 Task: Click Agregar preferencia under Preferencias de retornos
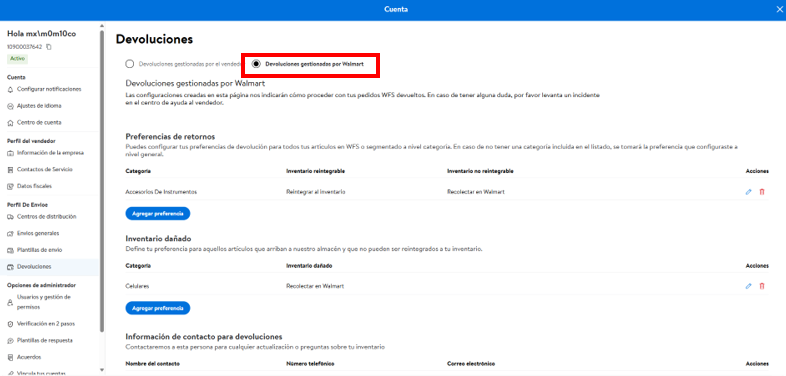coord(158,214)
